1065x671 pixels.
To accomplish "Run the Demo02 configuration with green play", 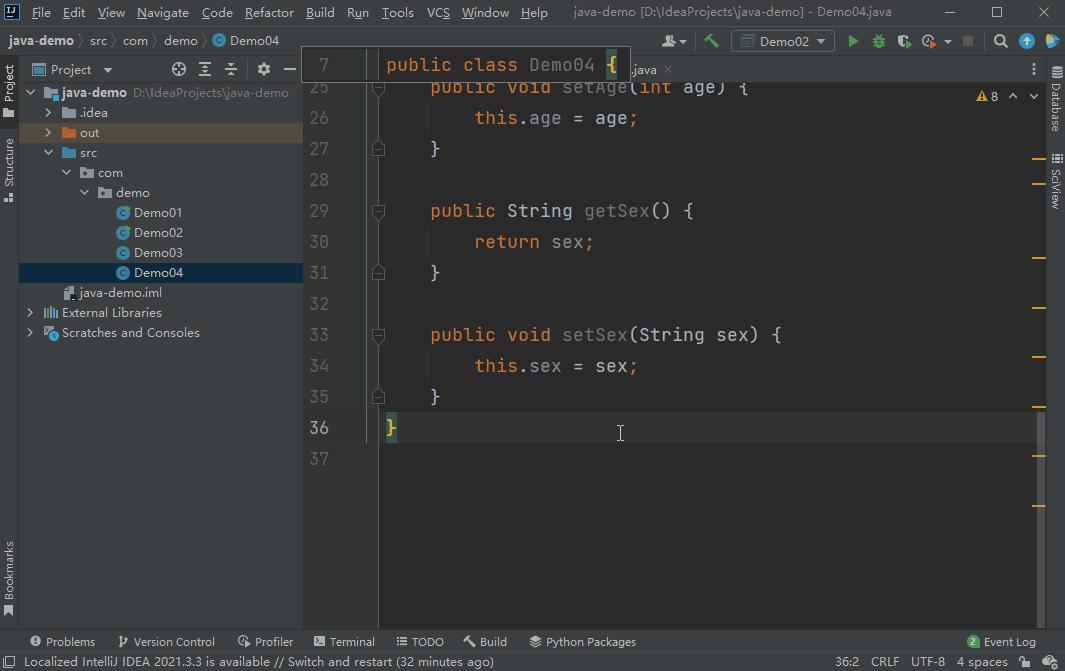I will [852, 41].
